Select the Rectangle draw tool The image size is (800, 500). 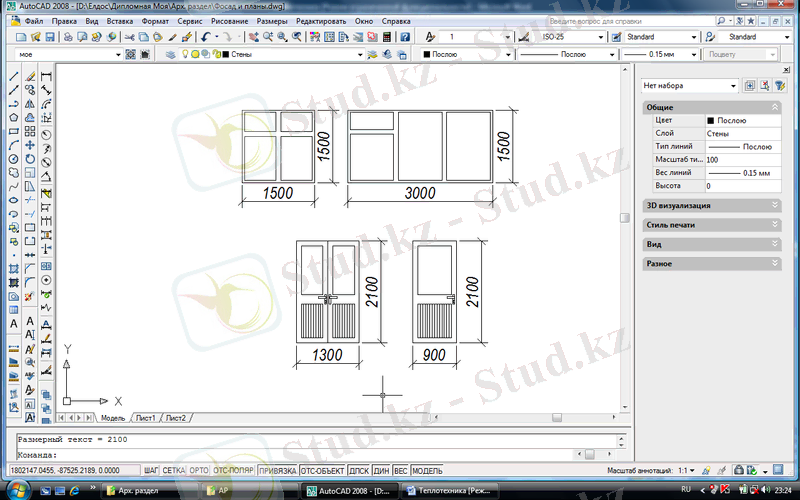pyautogui.click(x=14, y=131)
